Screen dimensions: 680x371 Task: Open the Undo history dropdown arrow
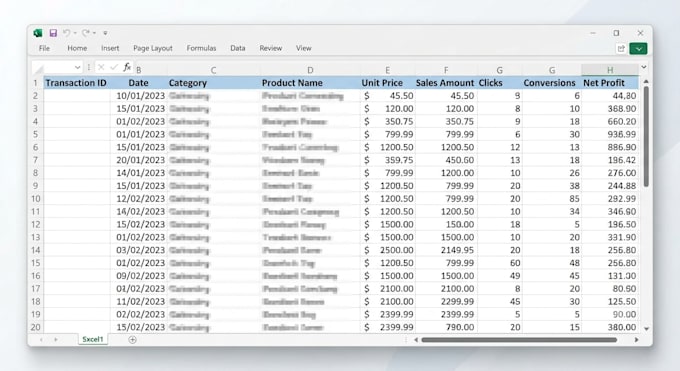click(x=75, y=33)
